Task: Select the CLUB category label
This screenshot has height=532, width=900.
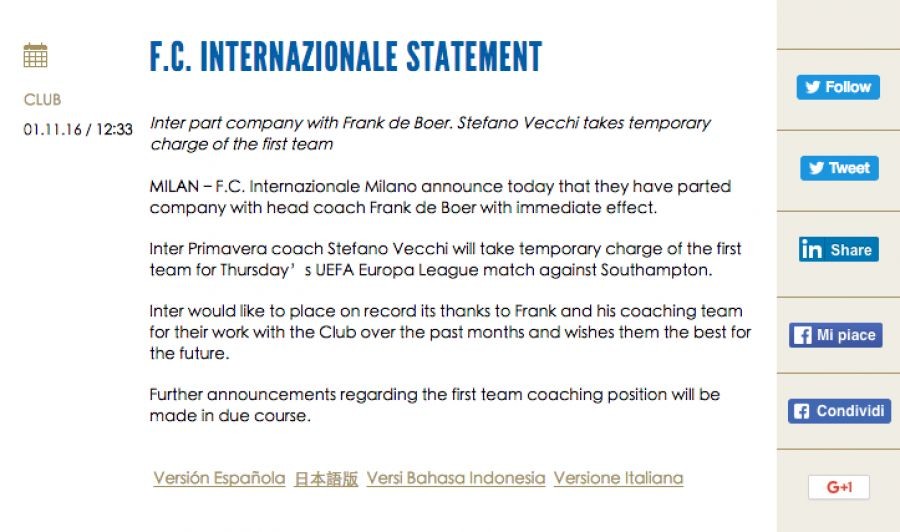Action: pos(42,100)
